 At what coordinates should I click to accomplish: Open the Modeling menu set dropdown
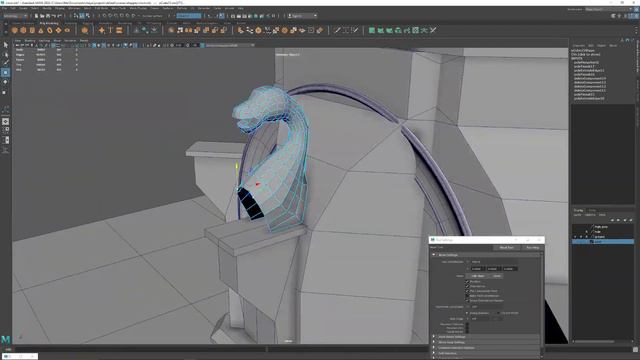click(x=15, y=16)
